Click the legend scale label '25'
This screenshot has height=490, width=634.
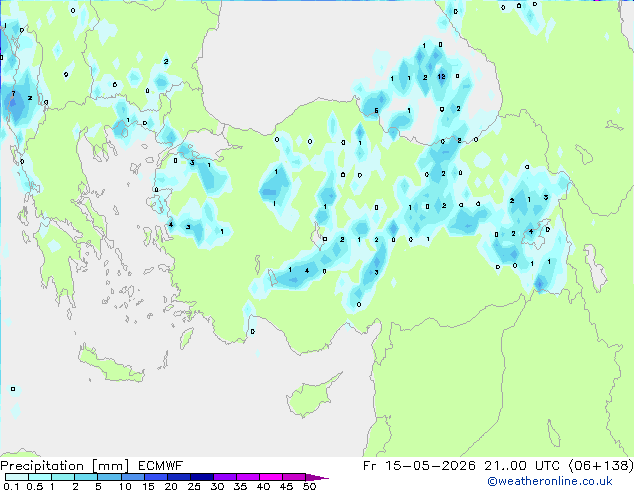click(x=194, y=486)
